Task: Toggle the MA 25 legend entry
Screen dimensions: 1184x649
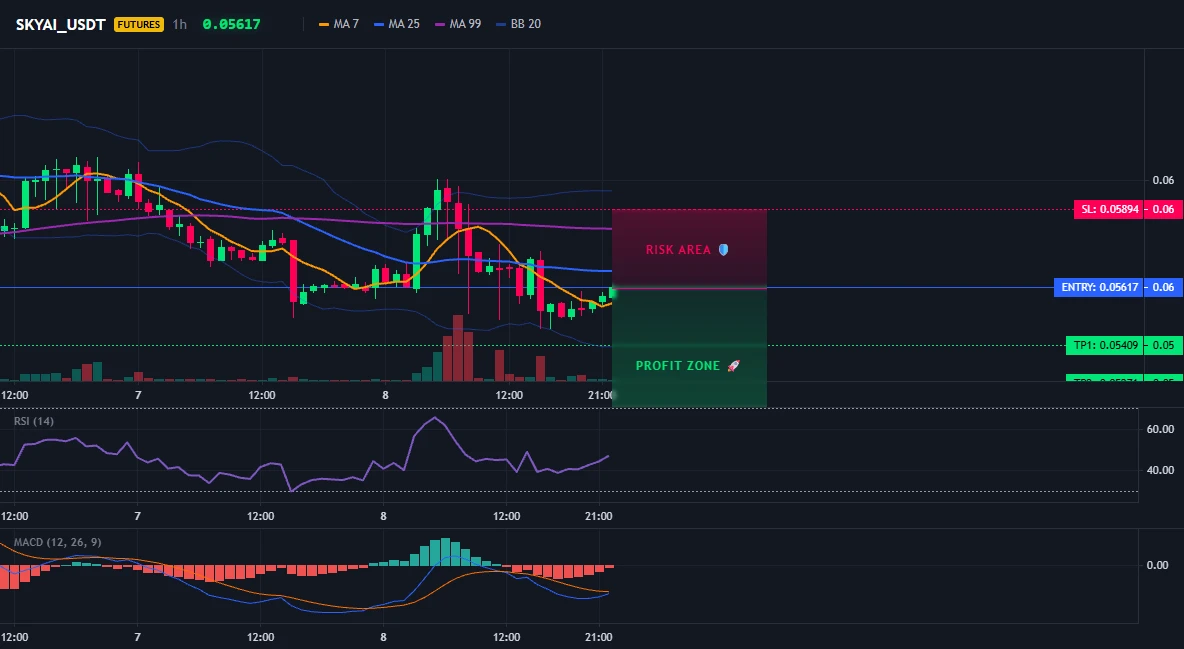Action: (397, 24)
